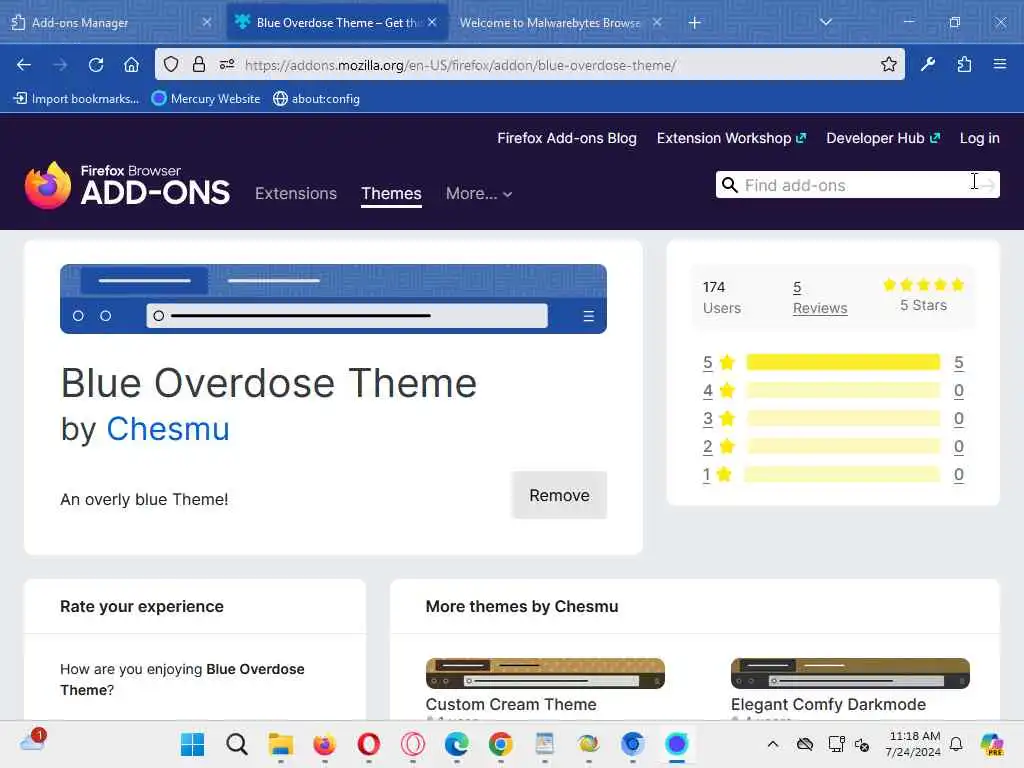Viewport: 1024px width, 768px height.
Task: Open Windows taskbar search
Action: click(236, 744)
